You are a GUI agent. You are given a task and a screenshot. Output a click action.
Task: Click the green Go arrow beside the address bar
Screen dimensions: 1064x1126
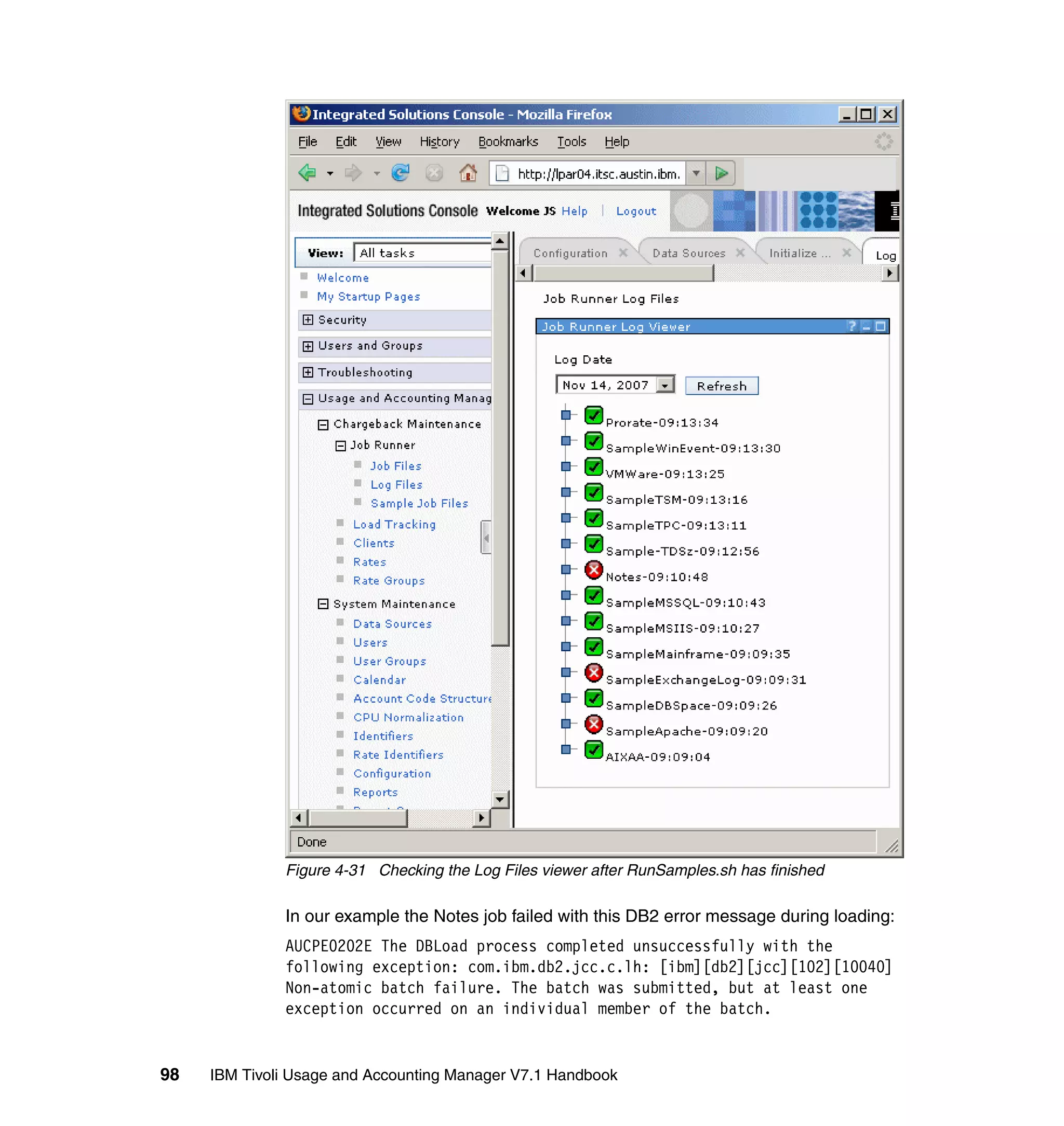click(721, 173)
